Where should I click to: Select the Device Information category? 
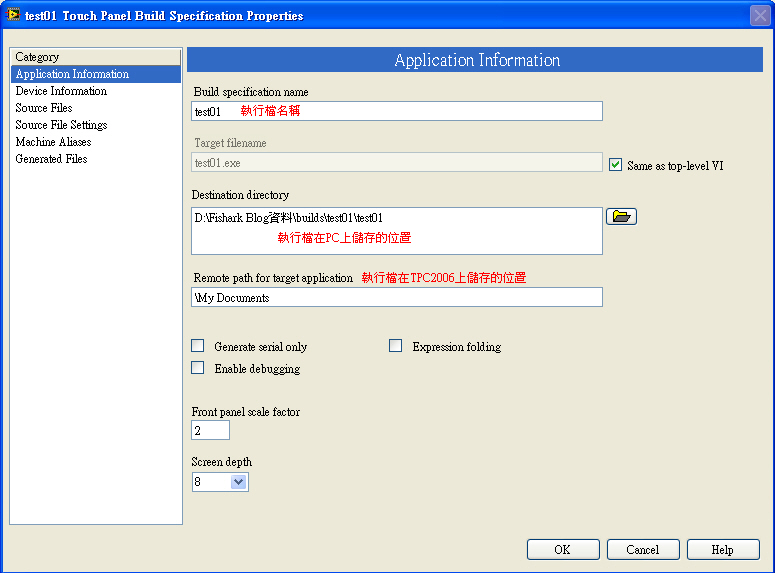(x=96, y=91)
